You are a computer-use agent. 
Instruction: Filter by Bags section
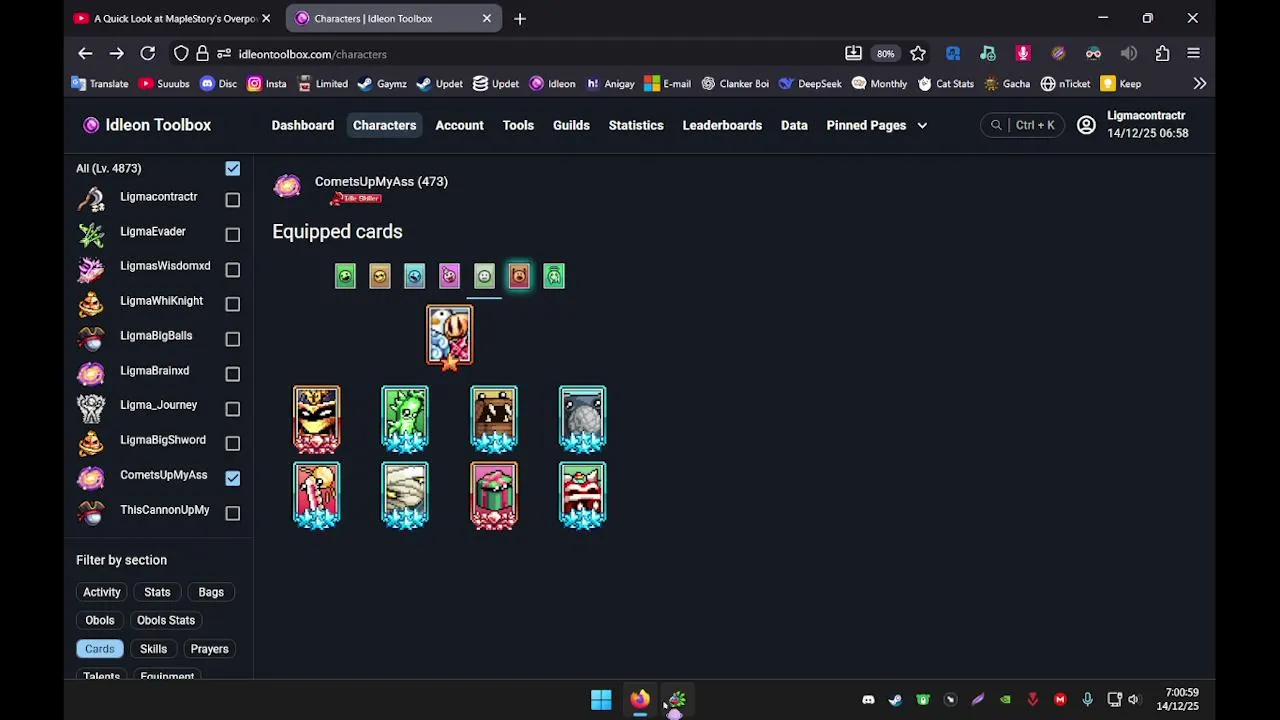click(211, 592)
